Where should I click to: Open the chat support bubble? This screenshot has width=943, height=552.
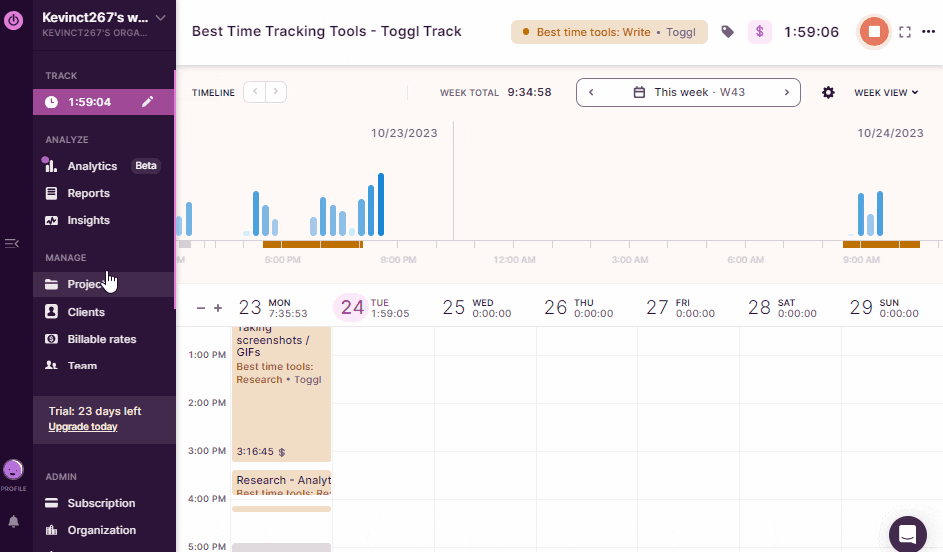[908, 534]
